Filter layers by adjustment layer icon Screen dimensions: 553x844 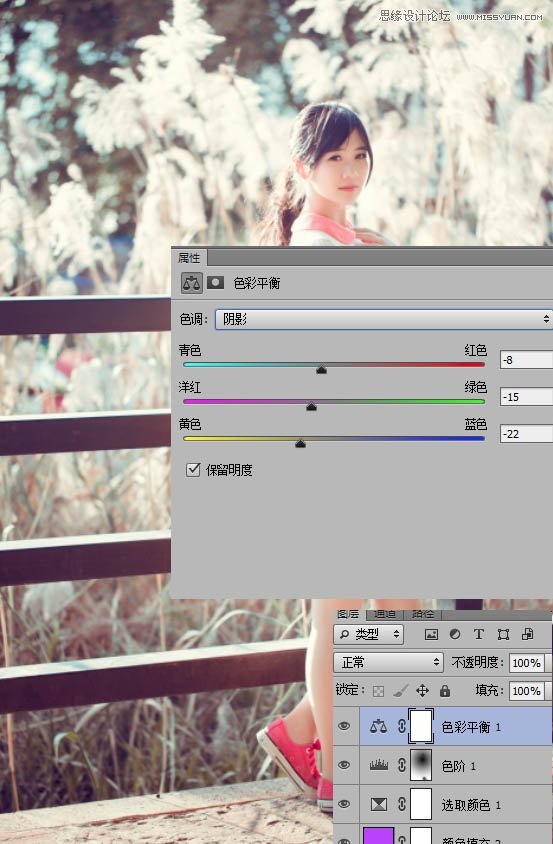[x=455, y=634]
